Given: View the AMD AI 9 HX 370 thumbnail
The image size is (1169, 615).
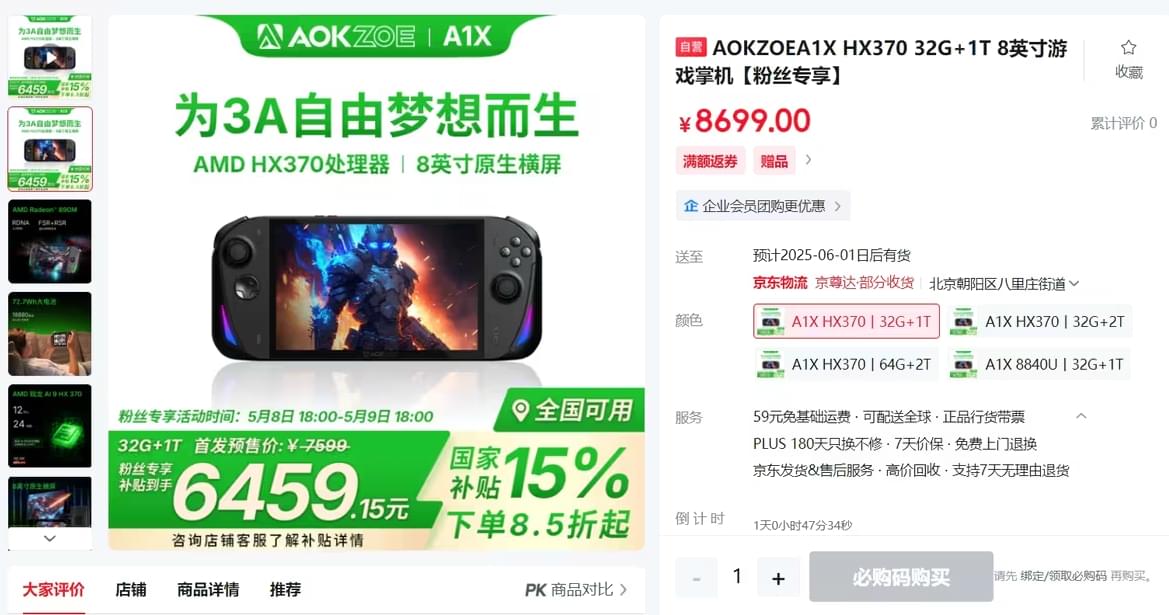Looking at the screenshot, I should click(50, 426).
